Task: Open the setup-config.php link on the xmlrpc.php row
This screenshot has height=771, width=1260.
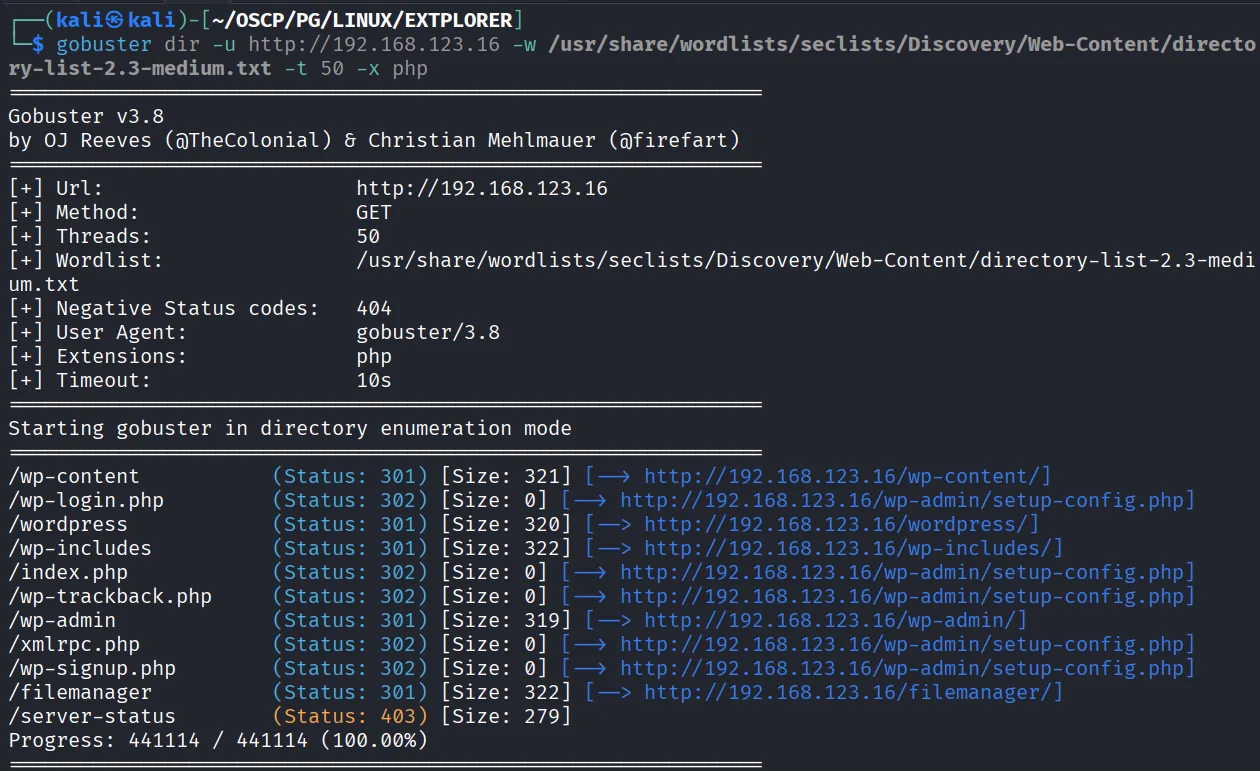Action: coord(902,644)
